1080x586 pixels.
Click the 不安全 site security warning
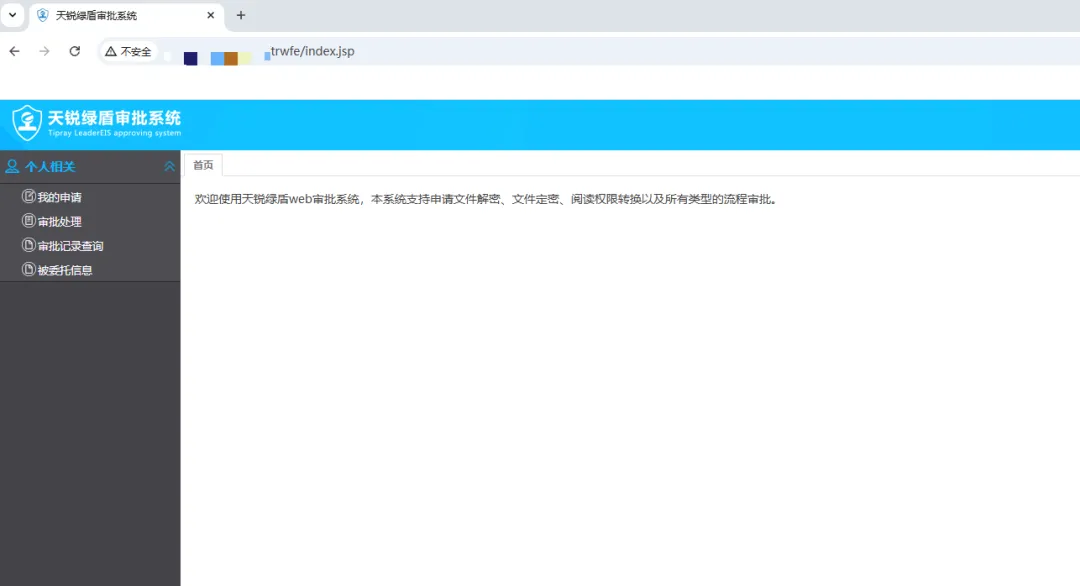point(128,52)
